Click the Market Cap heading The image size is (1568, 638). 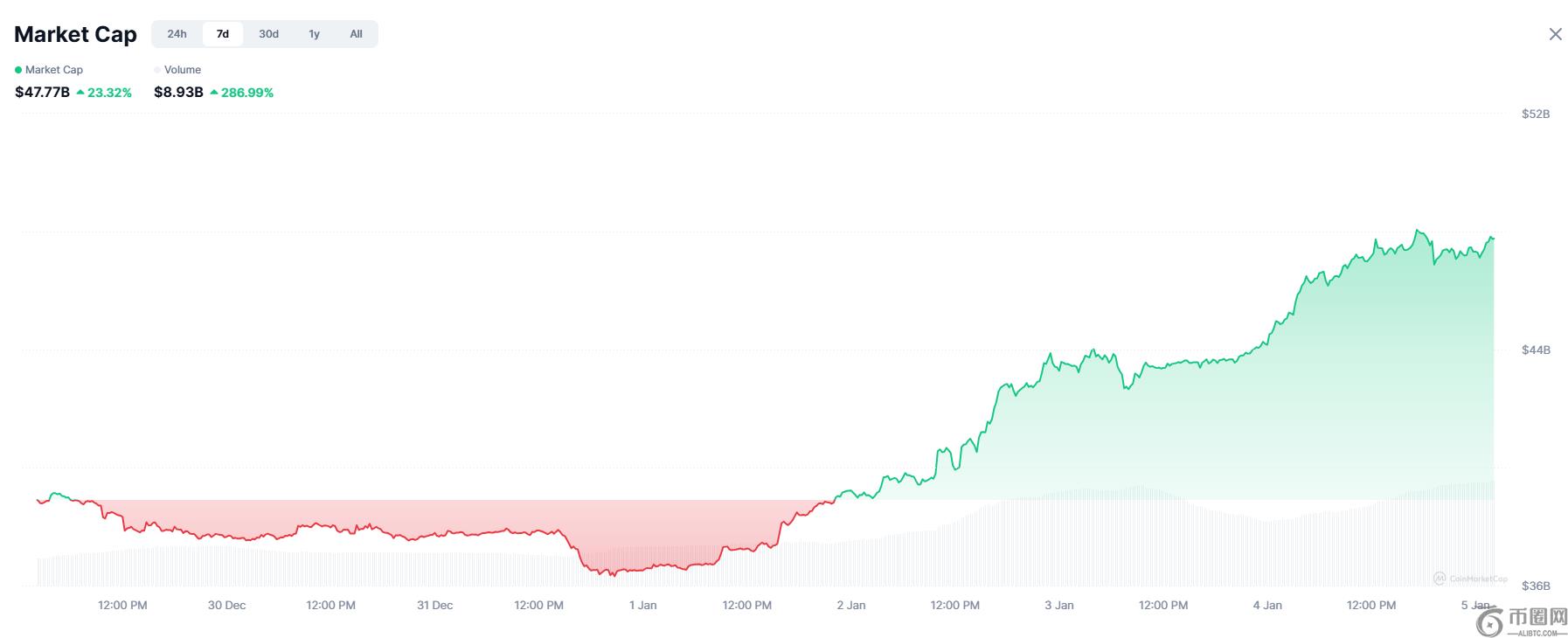pyautogui.click(x=75, y=34)
